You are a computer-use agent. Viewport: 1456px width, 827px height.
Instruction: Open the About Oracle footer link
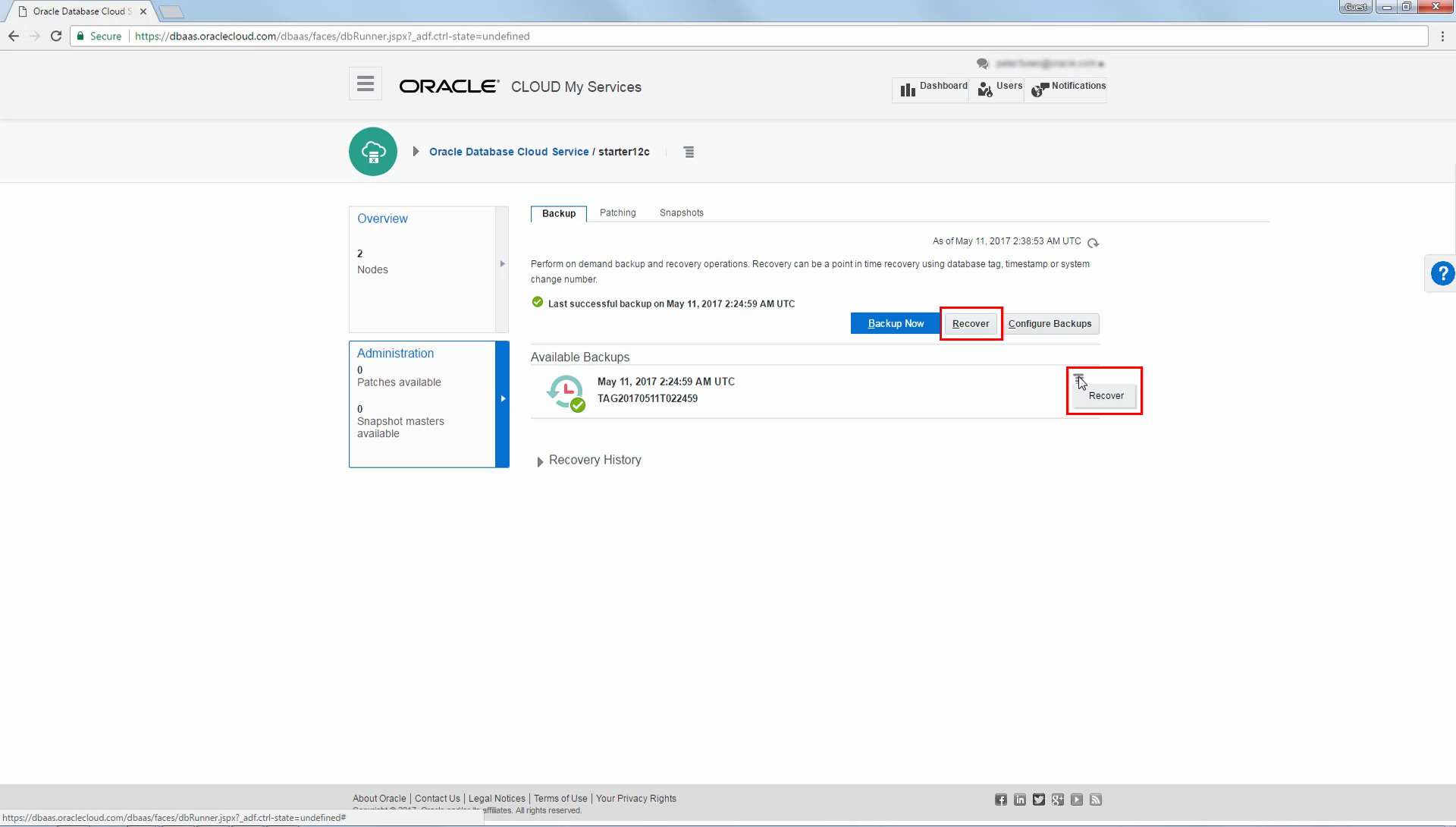point(379,798)
